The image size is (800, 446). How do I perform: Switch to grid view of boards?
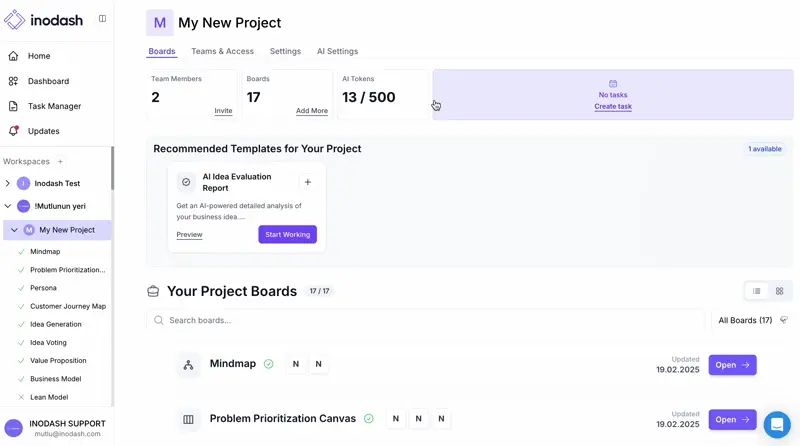pos(780,291)
